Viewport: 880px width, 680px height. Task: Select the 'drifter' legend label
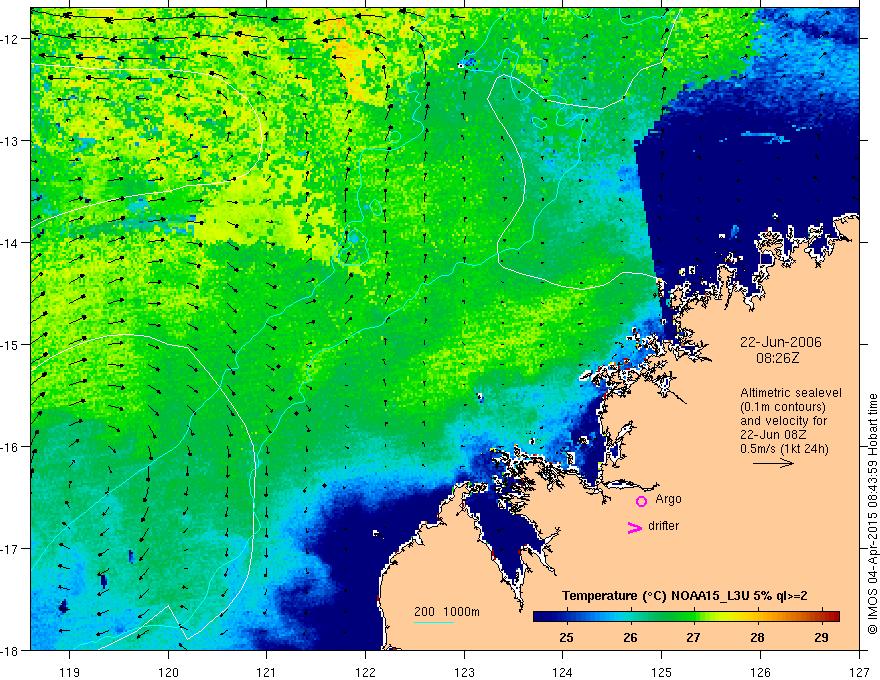(x=663, y=526)
